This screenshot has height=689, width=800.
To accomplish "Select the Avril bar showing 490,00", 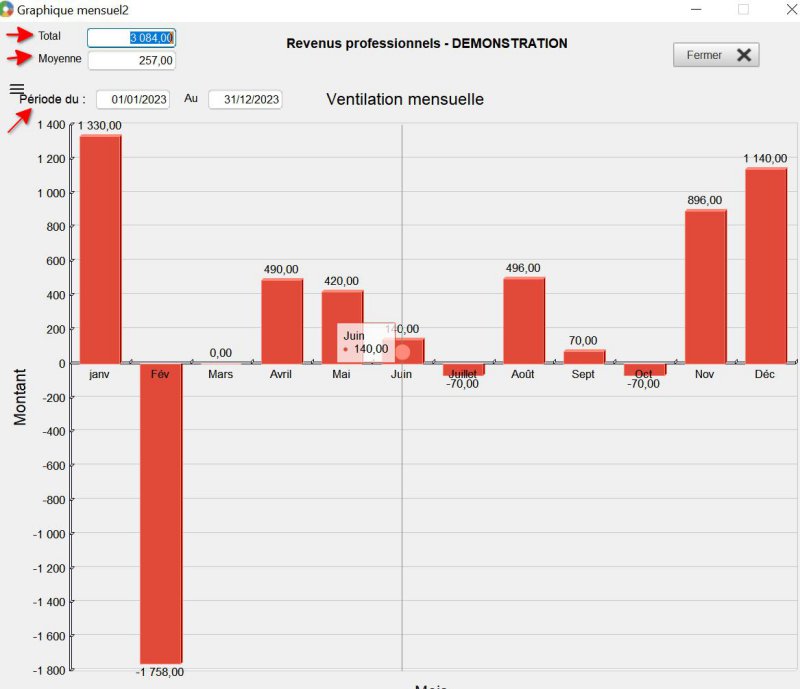I will click(282, 320).
